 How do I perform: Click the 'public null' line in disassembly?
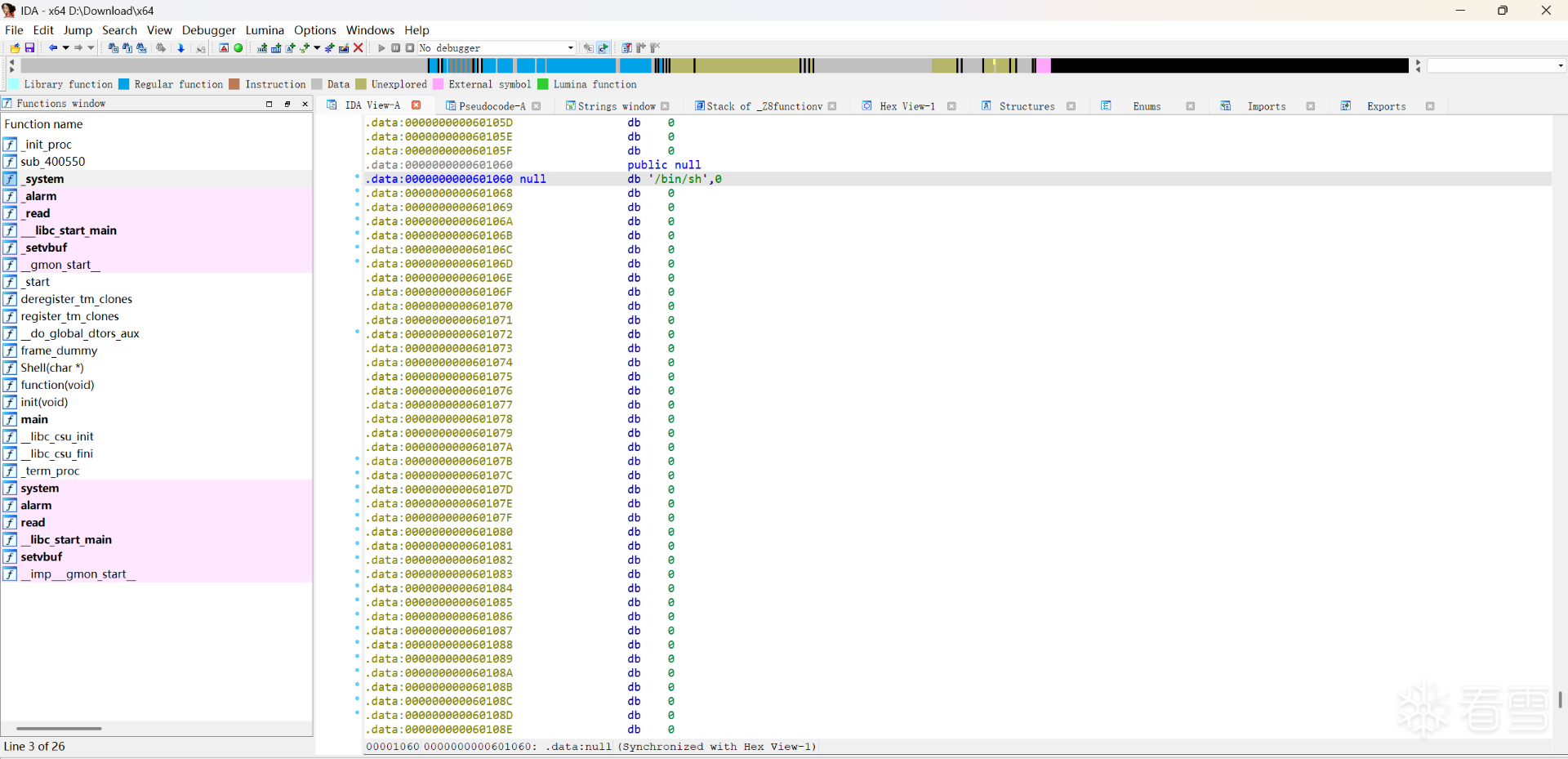point(664,165)
